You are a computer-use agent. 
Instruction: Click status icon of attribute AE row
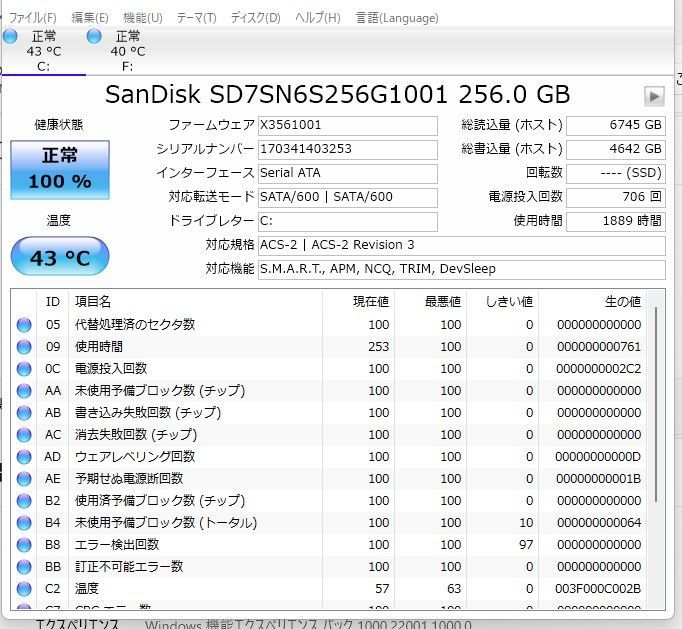pyautogui.click(x=24, y=479)
